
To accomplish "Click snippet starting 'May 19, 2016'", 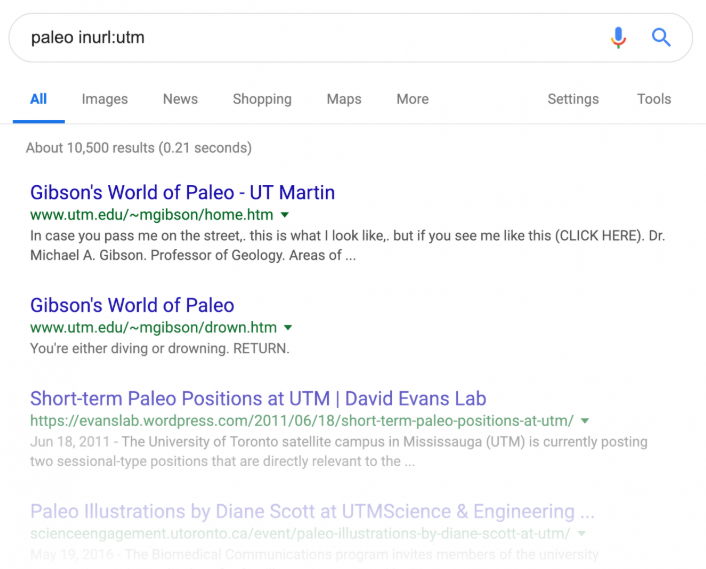I will (314, 555).
